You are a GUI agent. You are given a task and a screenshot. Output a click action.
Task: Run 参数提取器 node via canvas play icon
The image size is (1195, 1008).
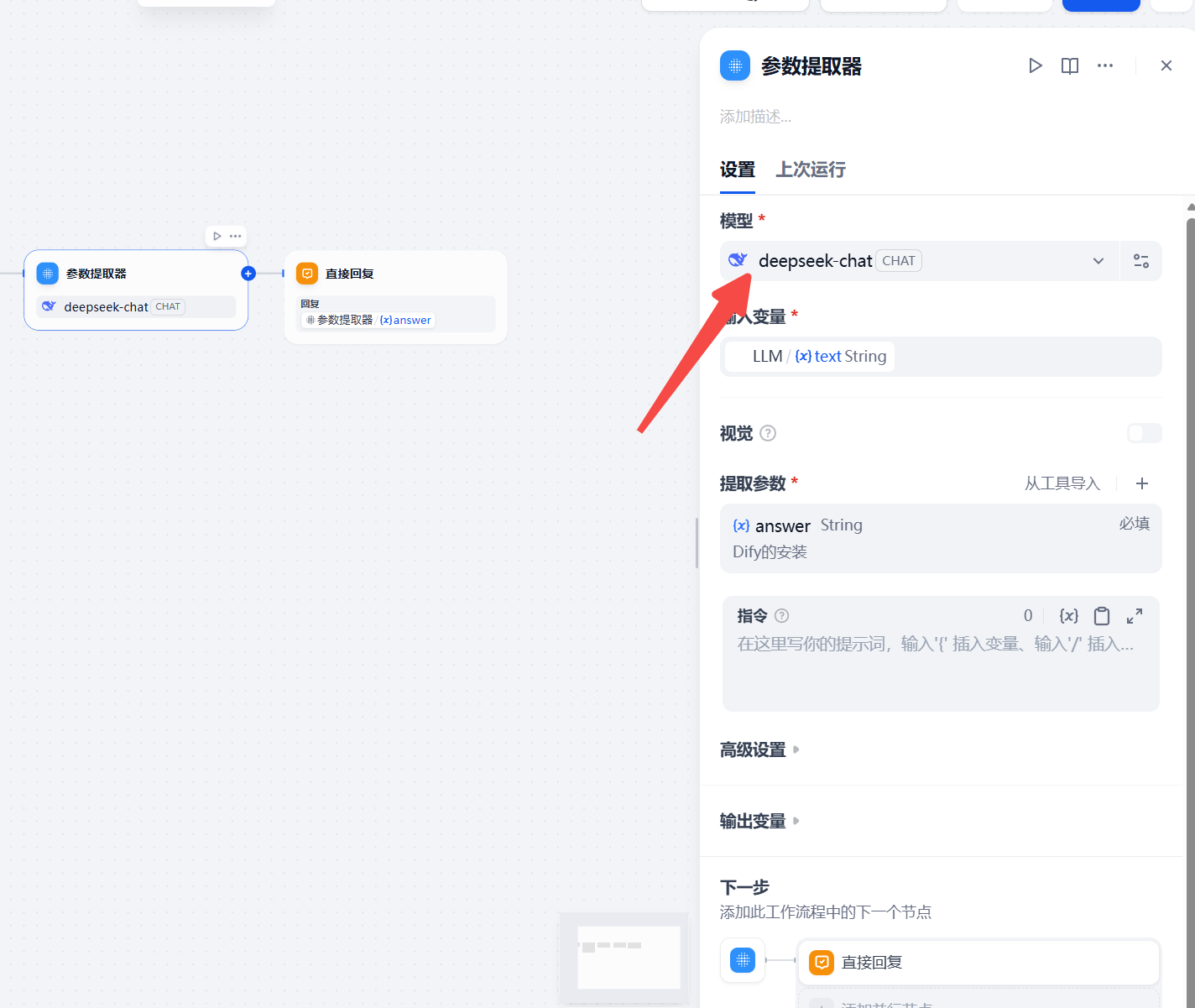pyautogui.click(x=217, y=236)
